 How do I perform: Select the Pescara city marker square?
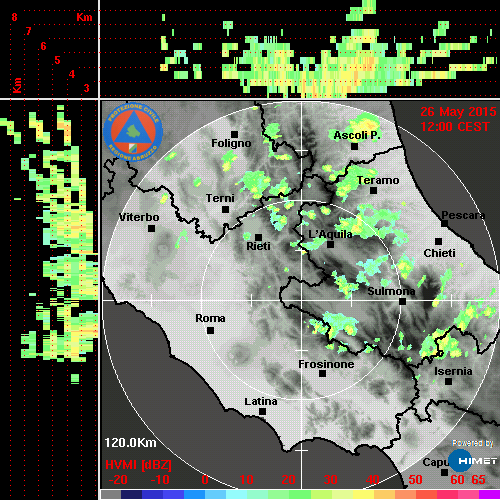click(444, 223)
